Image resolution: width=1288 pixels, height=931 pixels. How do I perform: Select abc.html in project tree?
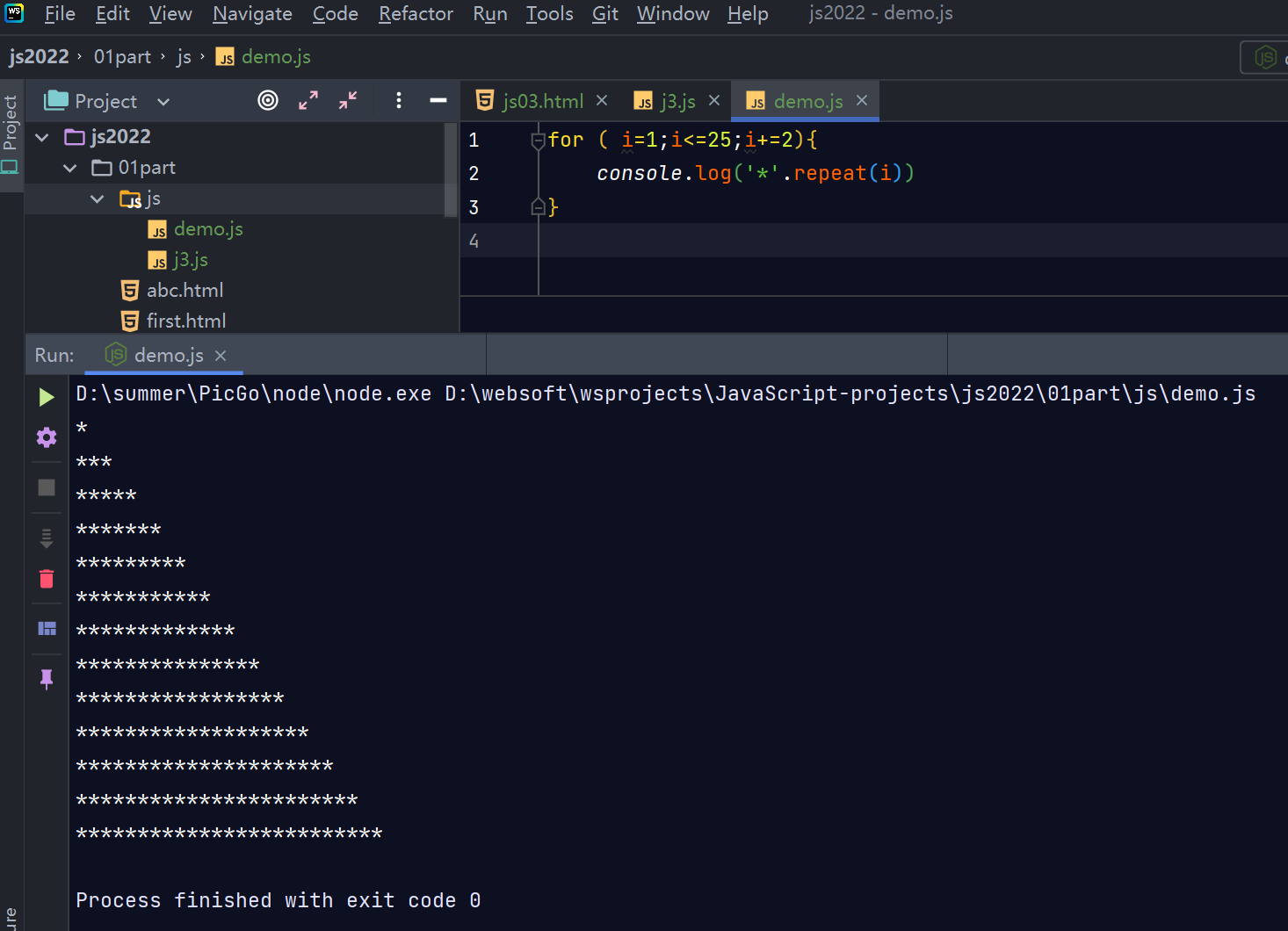(172, 291)
